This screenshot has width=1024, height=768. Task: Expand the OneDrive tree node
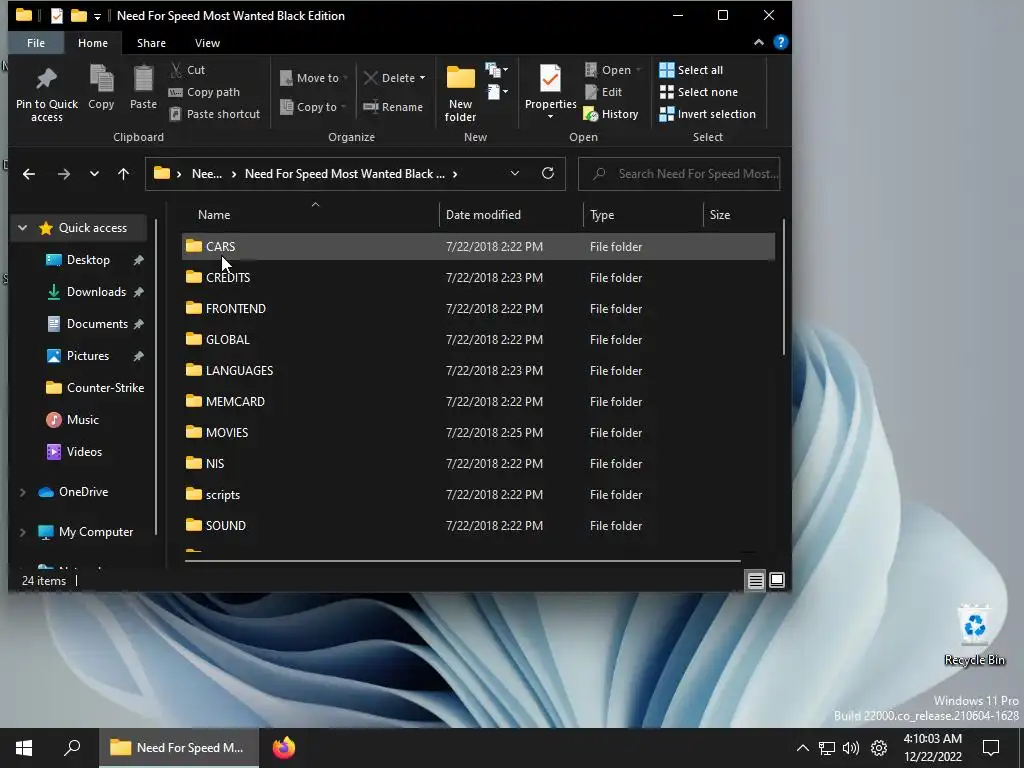(22, 492)
